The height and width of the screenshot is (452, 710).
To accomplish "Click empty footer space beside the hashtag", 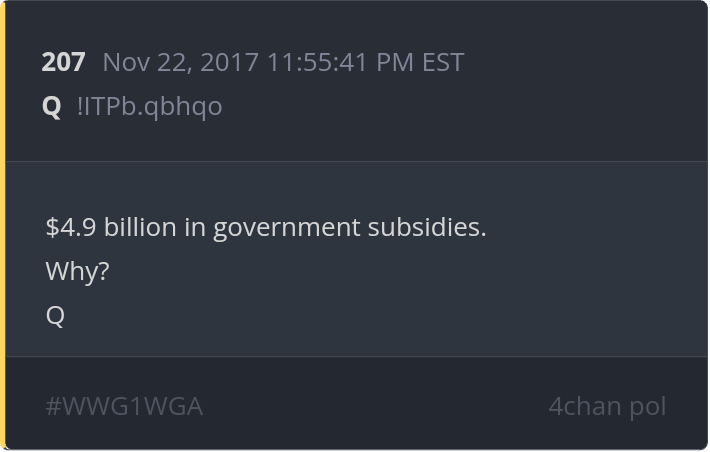I will pos(376,406).
